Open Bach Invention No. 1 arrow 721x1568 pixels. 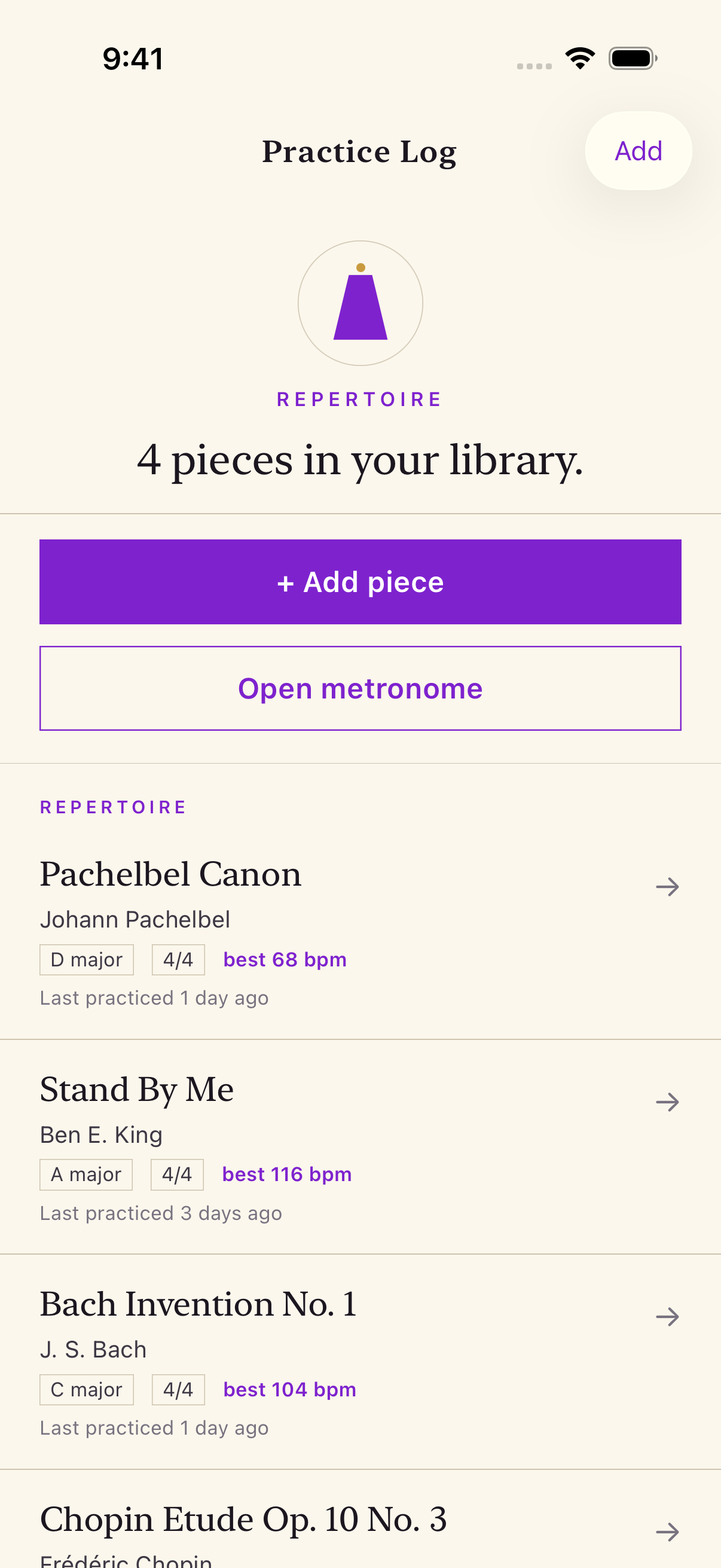click(667, 1317)
